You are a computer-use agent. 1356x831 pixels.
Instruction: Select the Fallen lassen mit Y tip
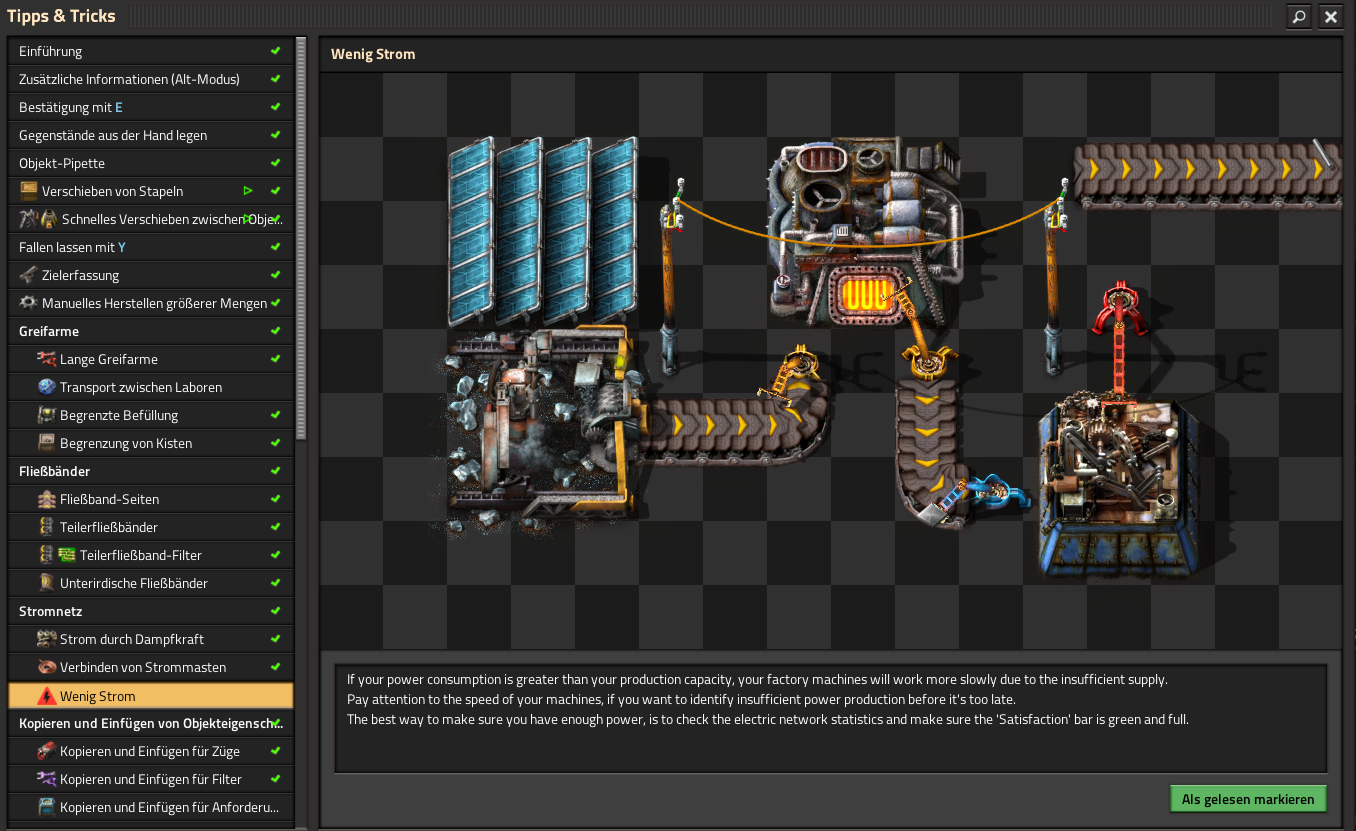151,247
